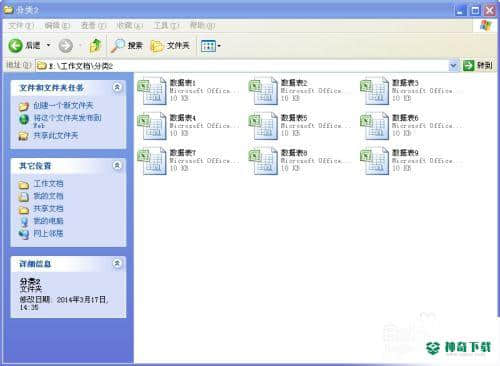Click the window title bar folder icon
Screen dimensions: 500x366
coord(9,10)
